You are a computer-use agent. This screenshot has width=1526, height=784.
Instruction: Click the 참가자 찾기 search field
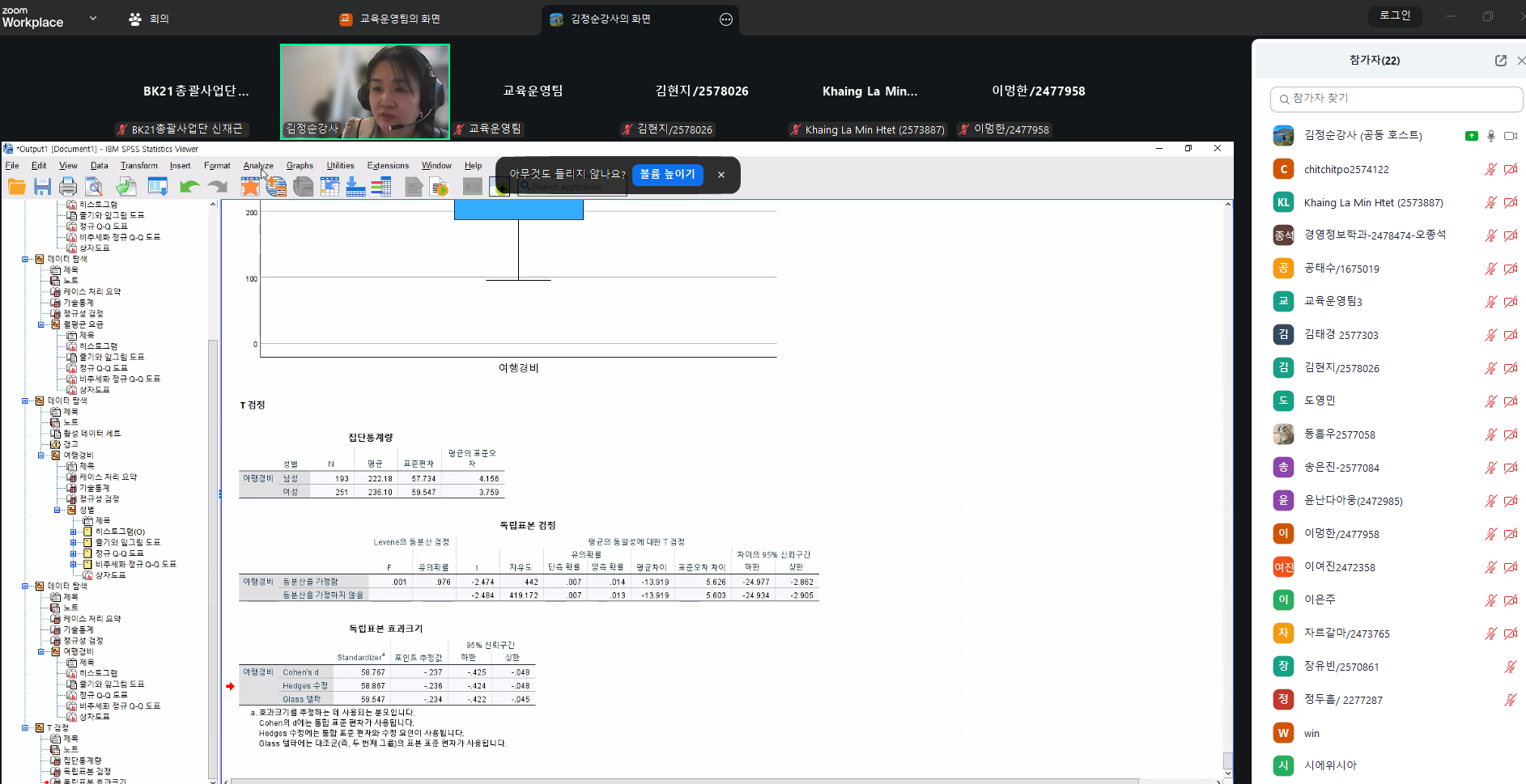coord(1396,99)
